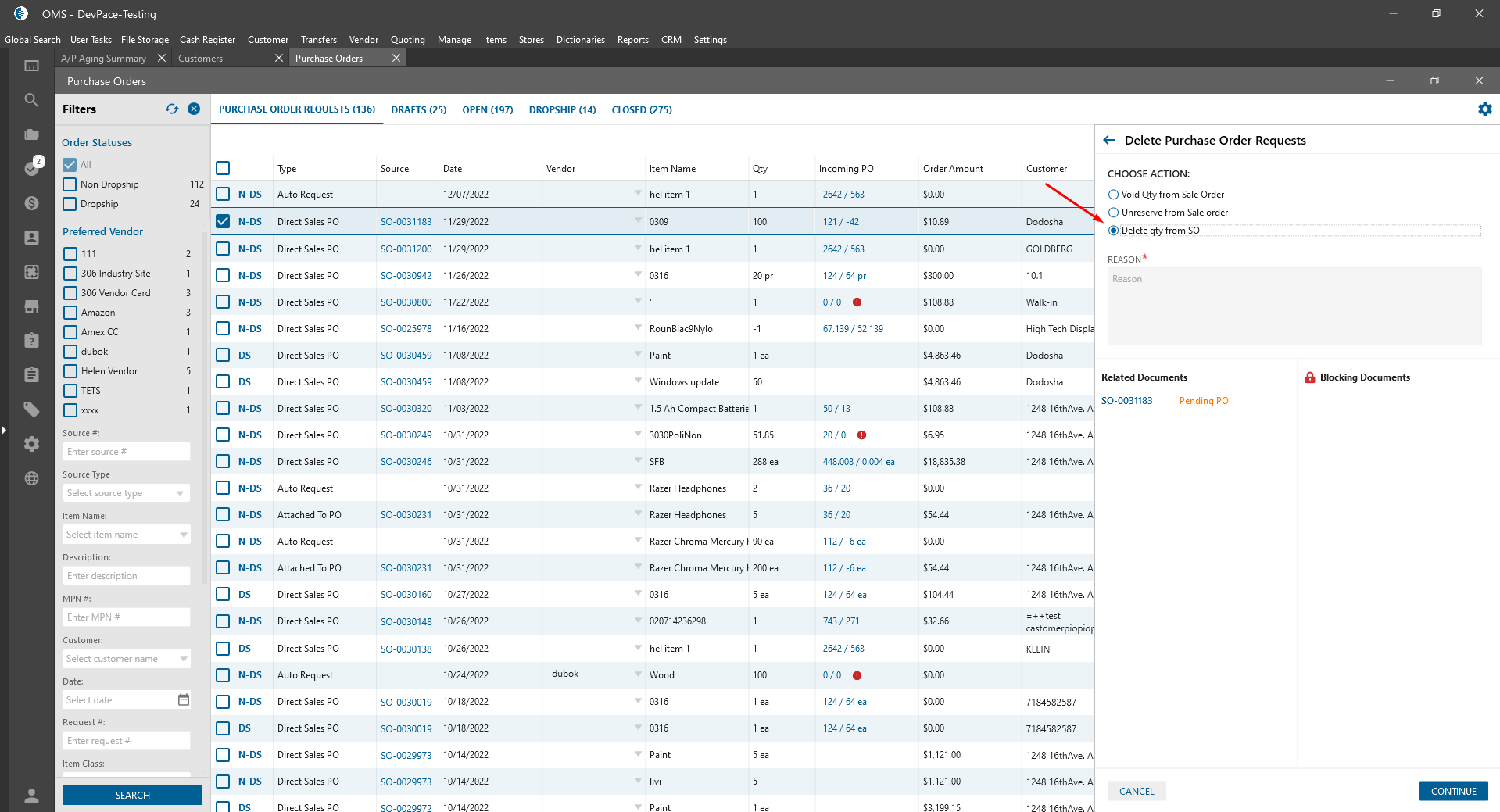Click the refresh filters icon
Screen dimensions: 1500x812
172,109
